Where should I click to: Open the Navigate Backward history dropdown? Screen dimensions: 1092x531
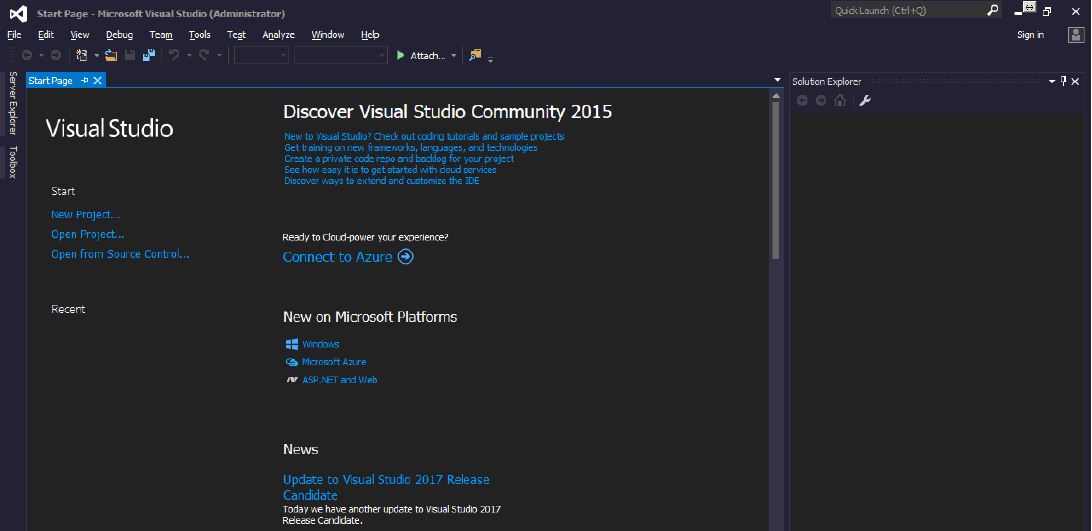click(41, 56)
